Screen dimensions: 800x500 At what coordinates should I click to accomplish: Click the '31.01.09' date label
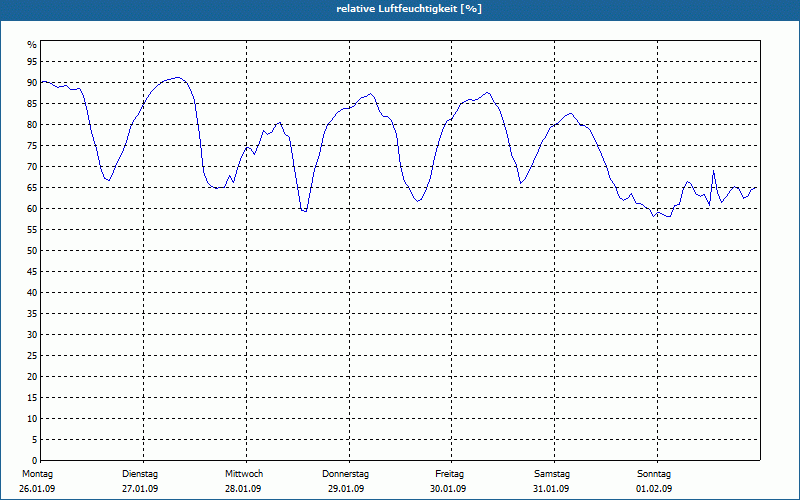(551, 489)
